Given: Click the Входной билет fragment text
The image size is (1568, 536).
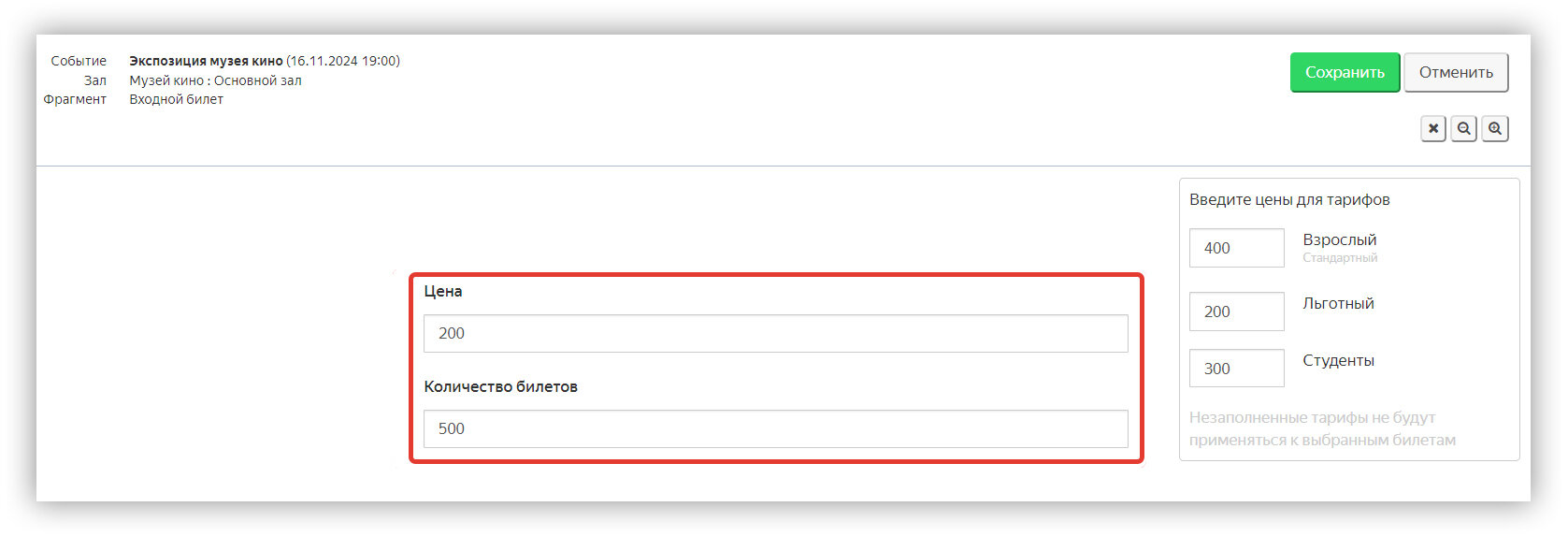Looking at the screenshot, I should [x=176, y=99].
